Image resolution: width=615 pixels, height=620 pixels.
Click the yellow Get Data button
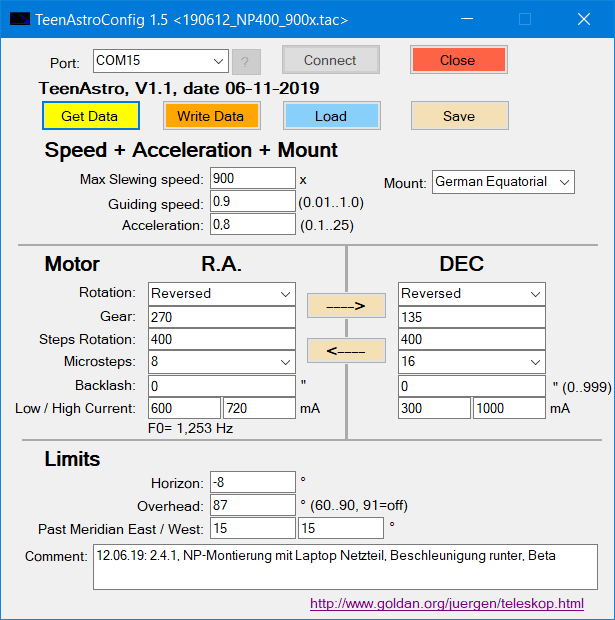tap(91, 115)
